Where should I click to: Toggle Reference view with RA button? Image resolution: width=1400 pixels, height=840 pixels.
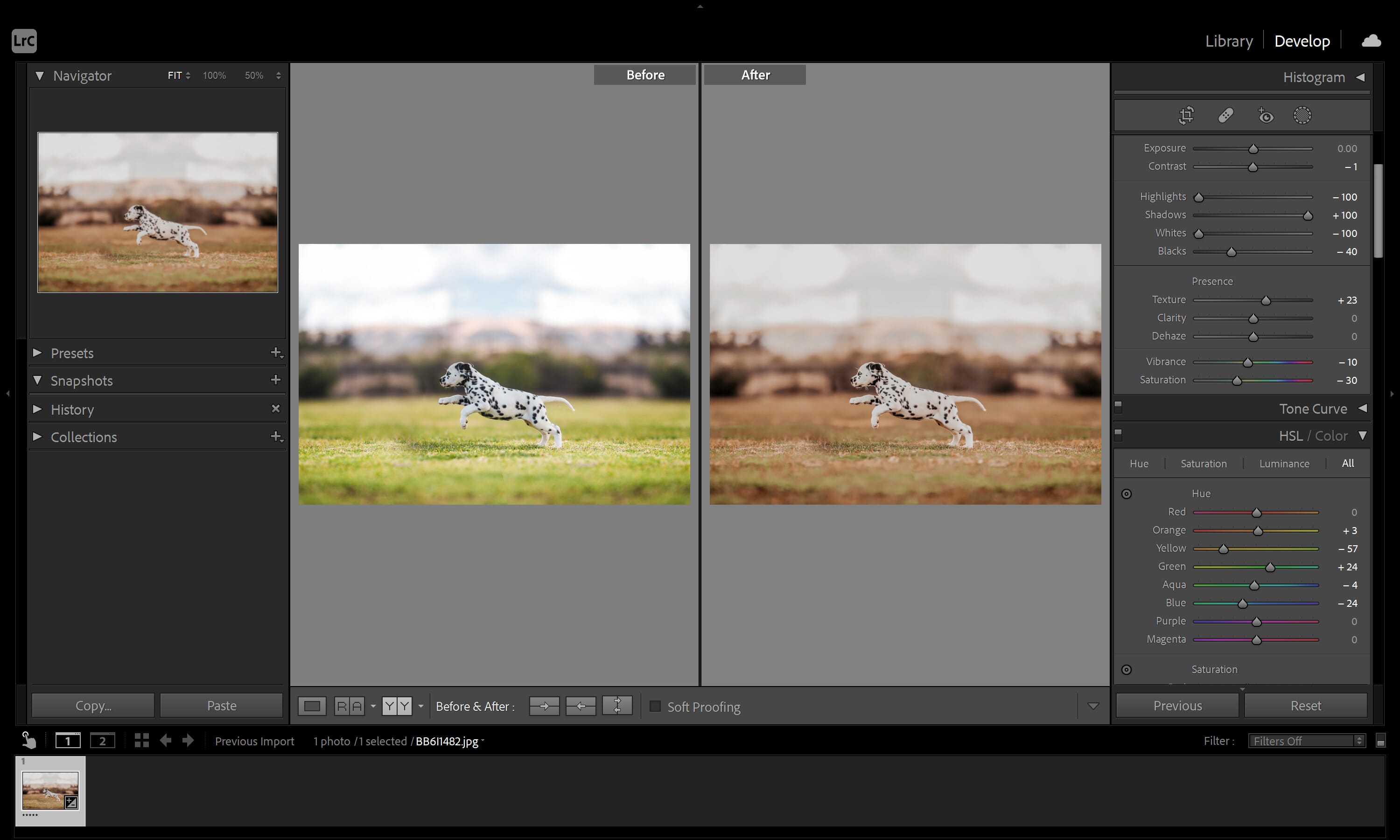point(350,706)
